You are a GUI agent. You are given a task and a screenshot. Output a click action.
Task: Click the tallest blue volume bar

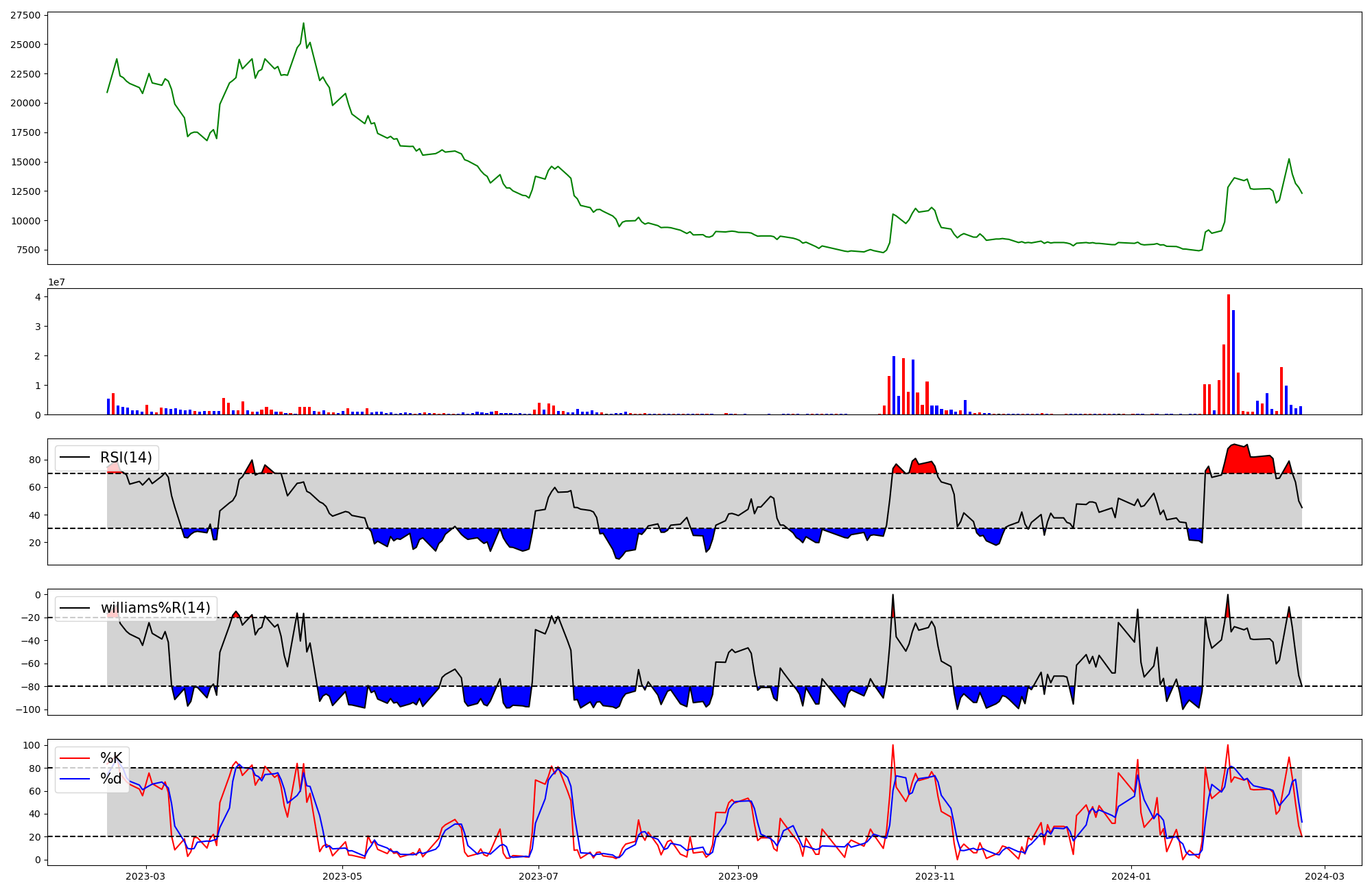click(x=1233, y=364)
